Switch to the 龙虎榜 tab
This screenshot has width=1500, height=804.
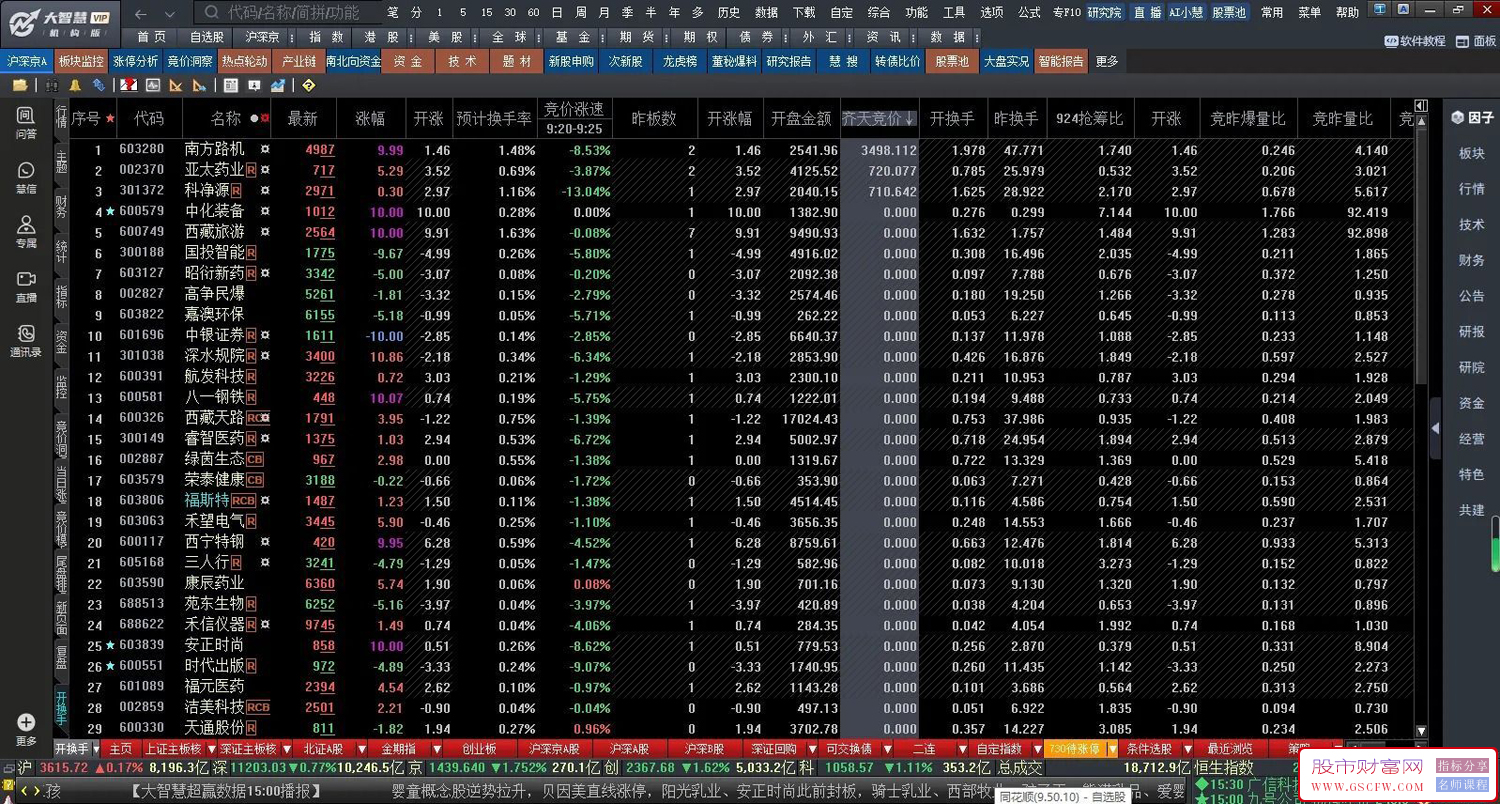679,61
